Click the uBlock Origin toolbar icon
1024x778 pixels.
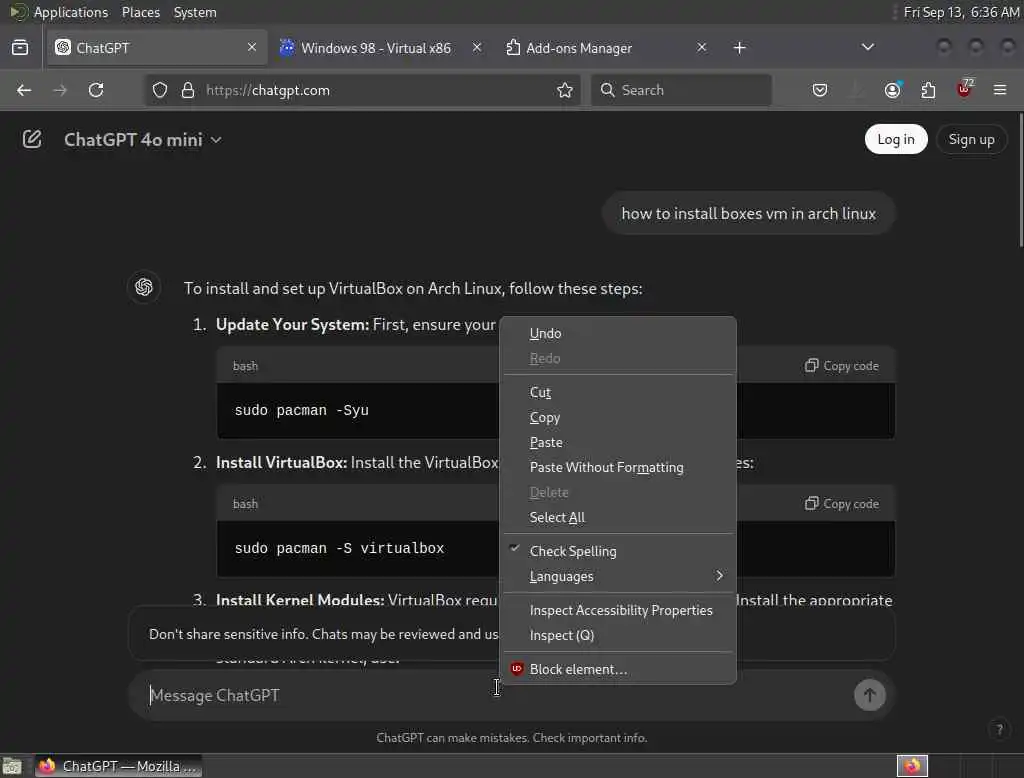coord(965,88)
